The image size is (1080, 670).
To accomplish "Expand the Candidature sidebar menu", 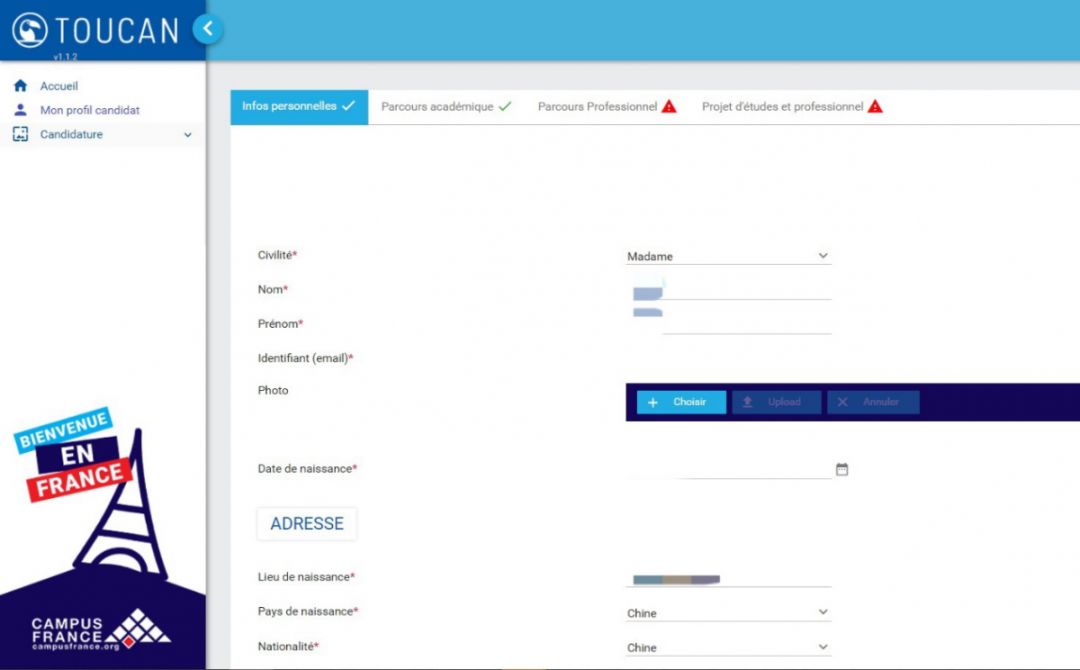I will click(x=187, y=135).
